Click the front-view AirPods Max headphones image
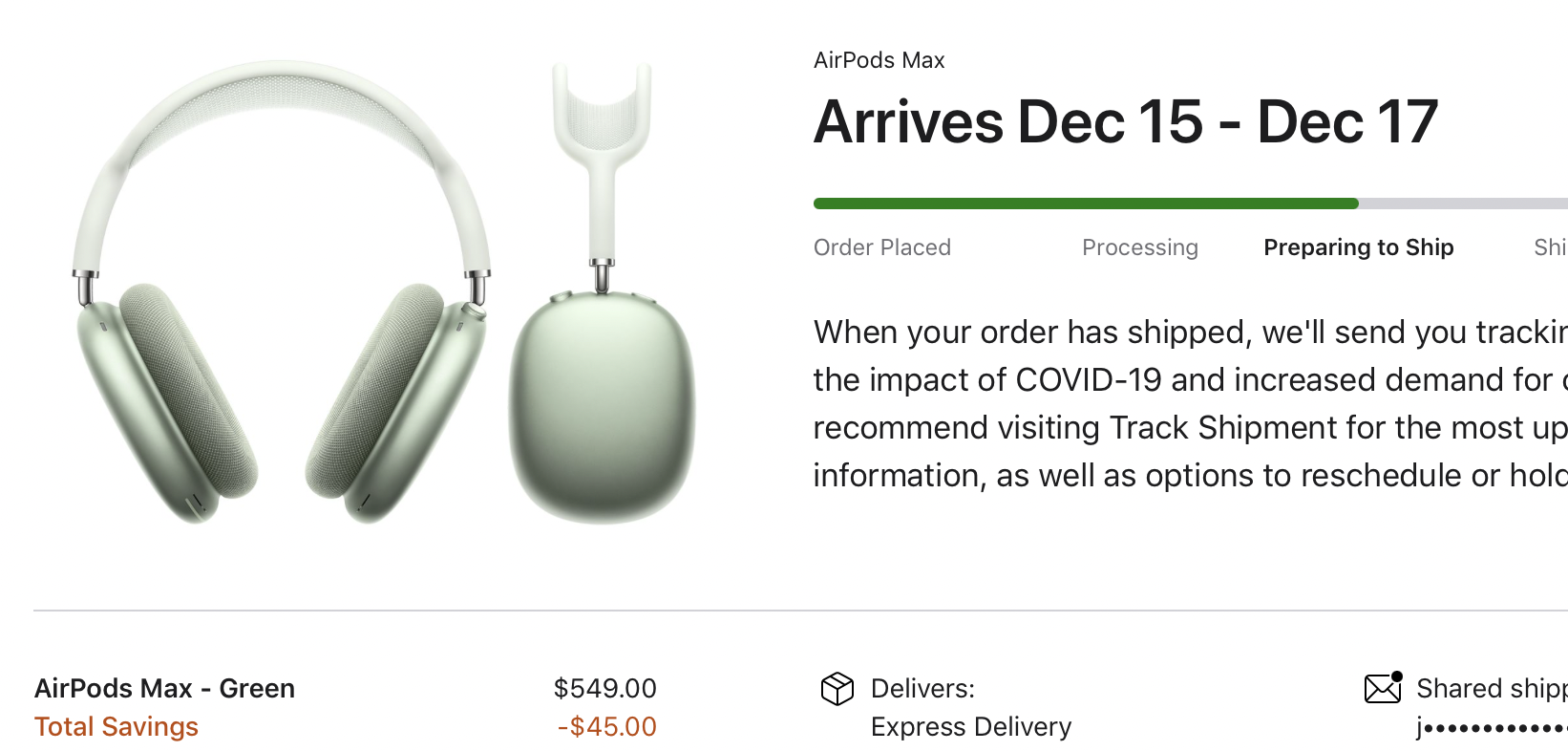1568x751 pixels. tap(282, 296)
